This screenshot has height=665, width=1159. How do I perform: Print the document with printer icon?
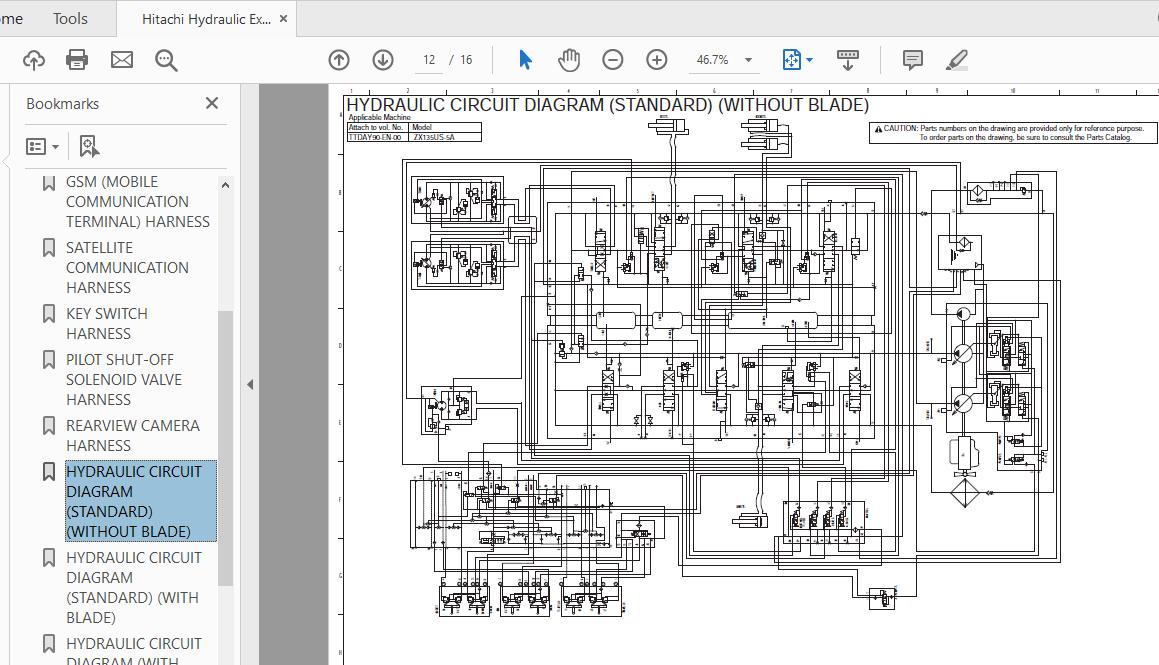pos(77,60)
